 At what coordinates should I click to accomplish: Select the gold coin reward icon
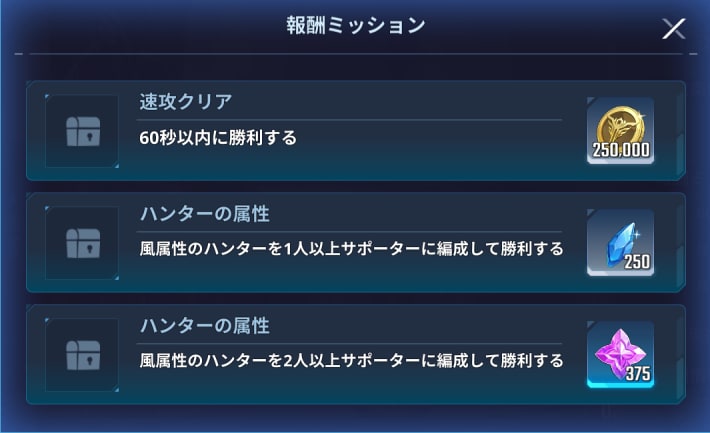tap(621, 124)
